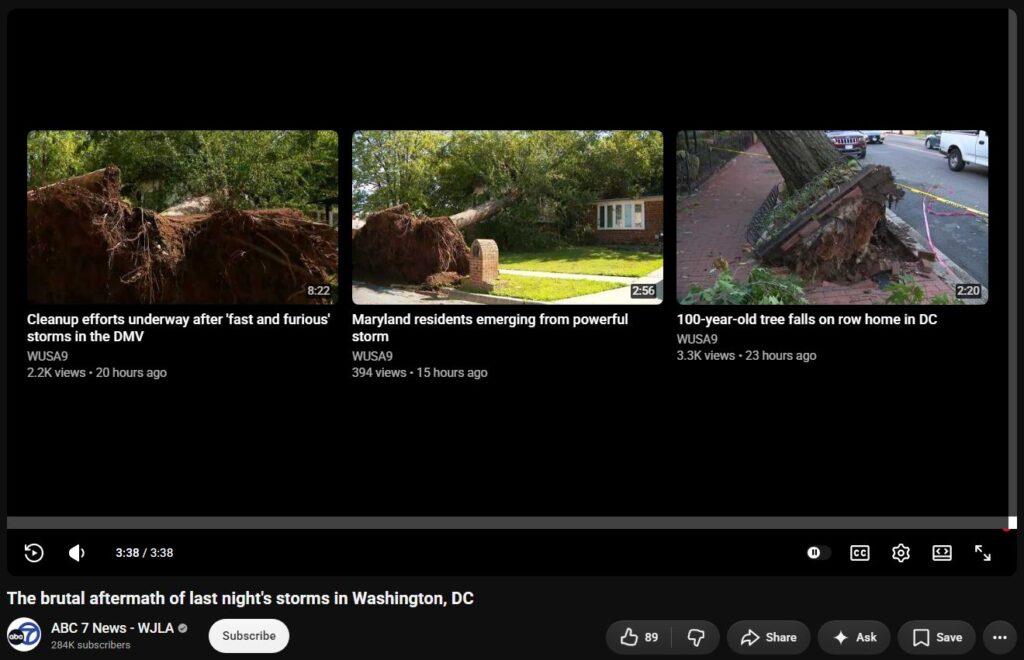Image resolution: width=1024 pixels, height=660 pixels.
Task: Click the 8:22 duration badge
Action: [x=319, y=291]
